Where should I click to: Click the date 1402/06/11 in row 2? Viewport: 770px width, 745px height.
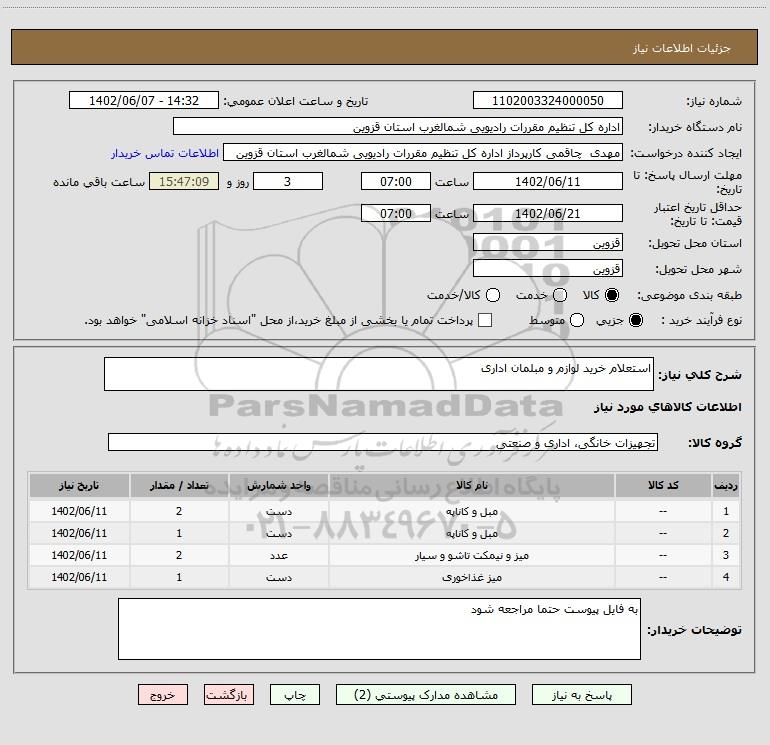pos(79,533)
